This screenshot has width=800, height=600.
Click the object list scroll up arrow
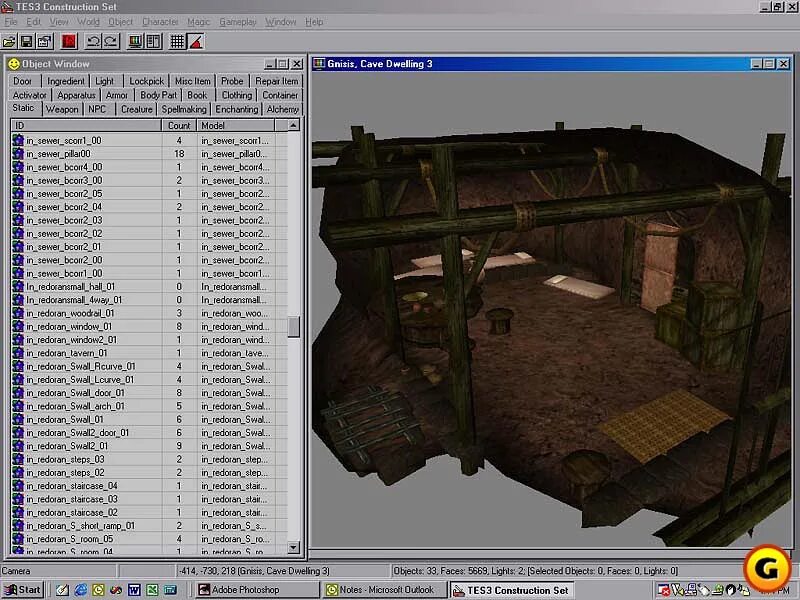point(293,126)
